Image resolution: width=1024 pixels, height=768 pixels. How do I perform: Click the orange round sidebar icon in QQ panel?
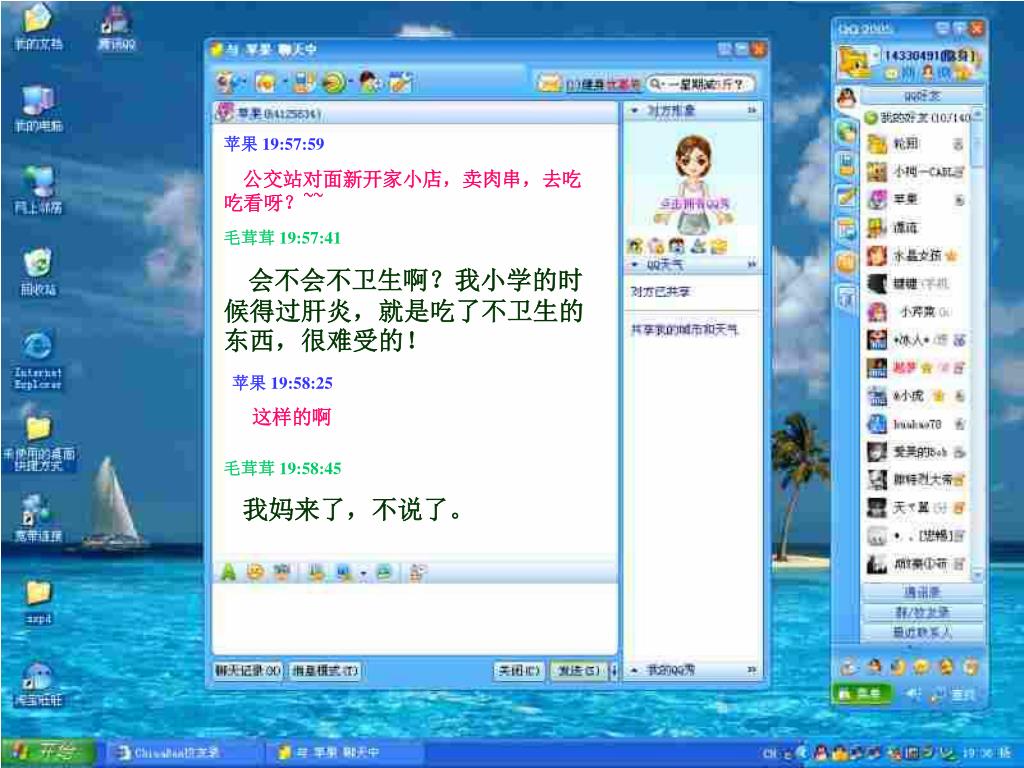[x=846, y=263]
